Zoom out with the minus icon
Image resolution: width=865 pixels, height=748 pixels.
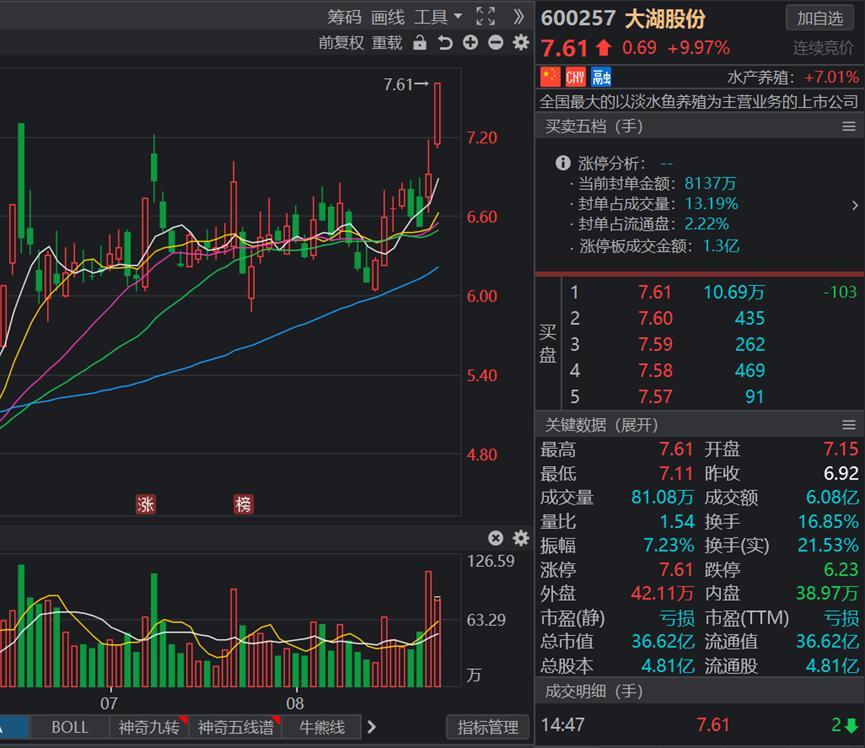tap(495, 42)
